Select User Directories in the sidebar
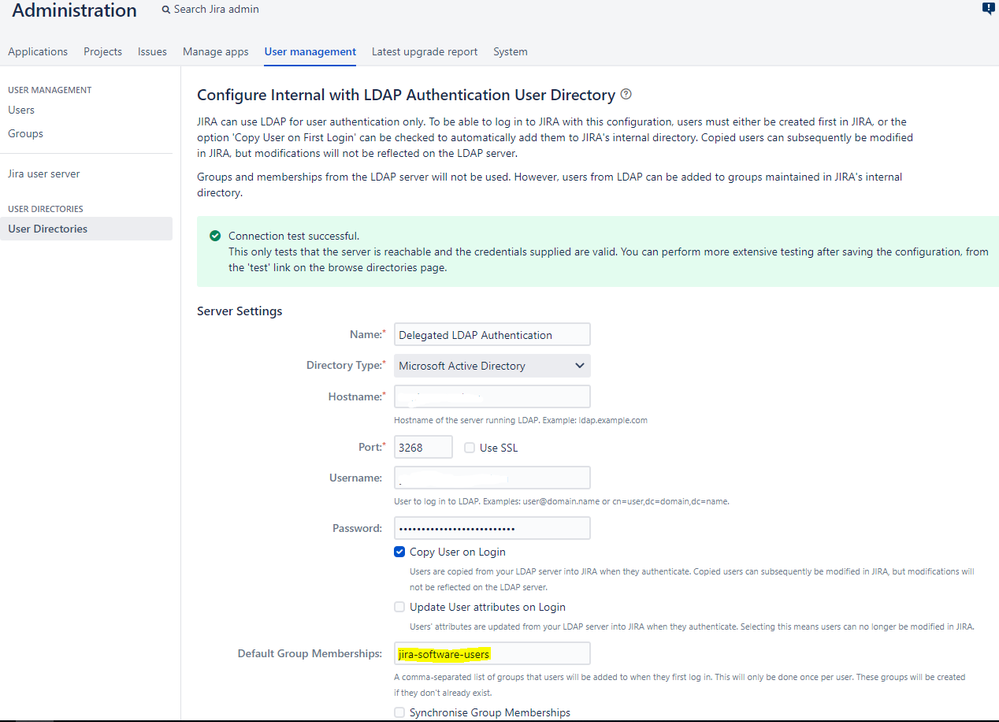This screenshot has height=722, width=999. click(x=86, y=229)
